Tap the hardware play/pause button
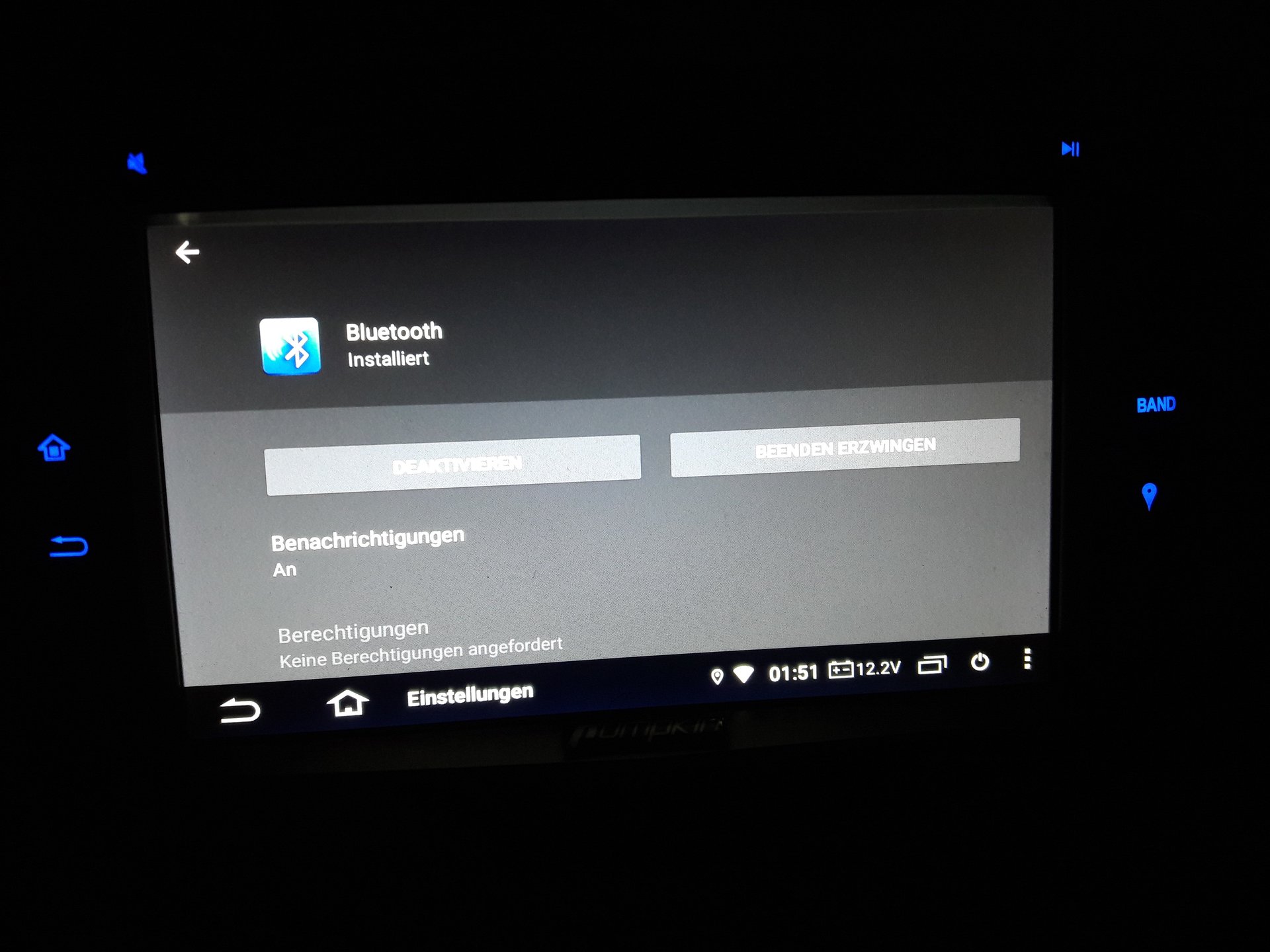 [1070, 149]
